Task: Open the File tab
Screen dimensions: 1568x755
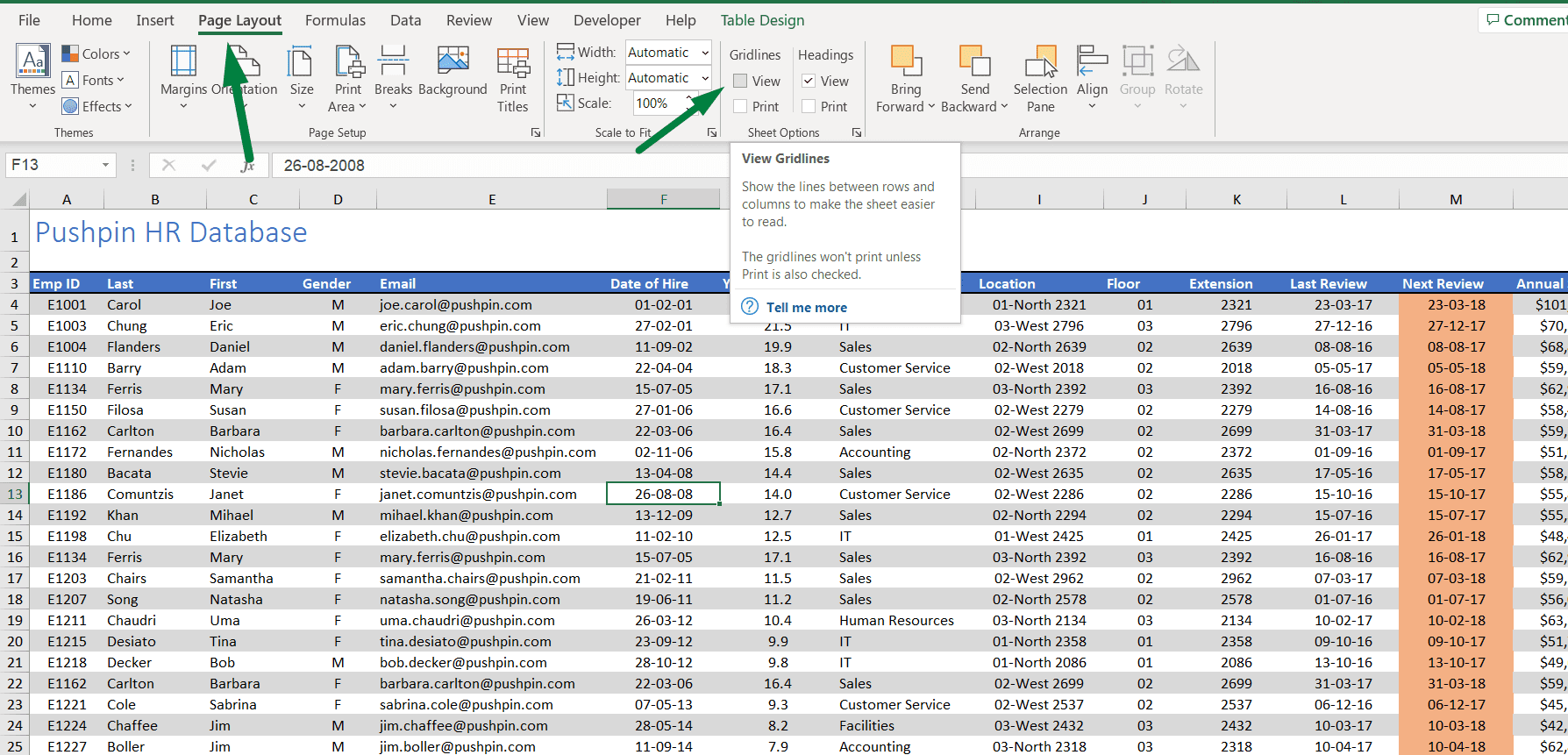Action: (x=29, y=19)
